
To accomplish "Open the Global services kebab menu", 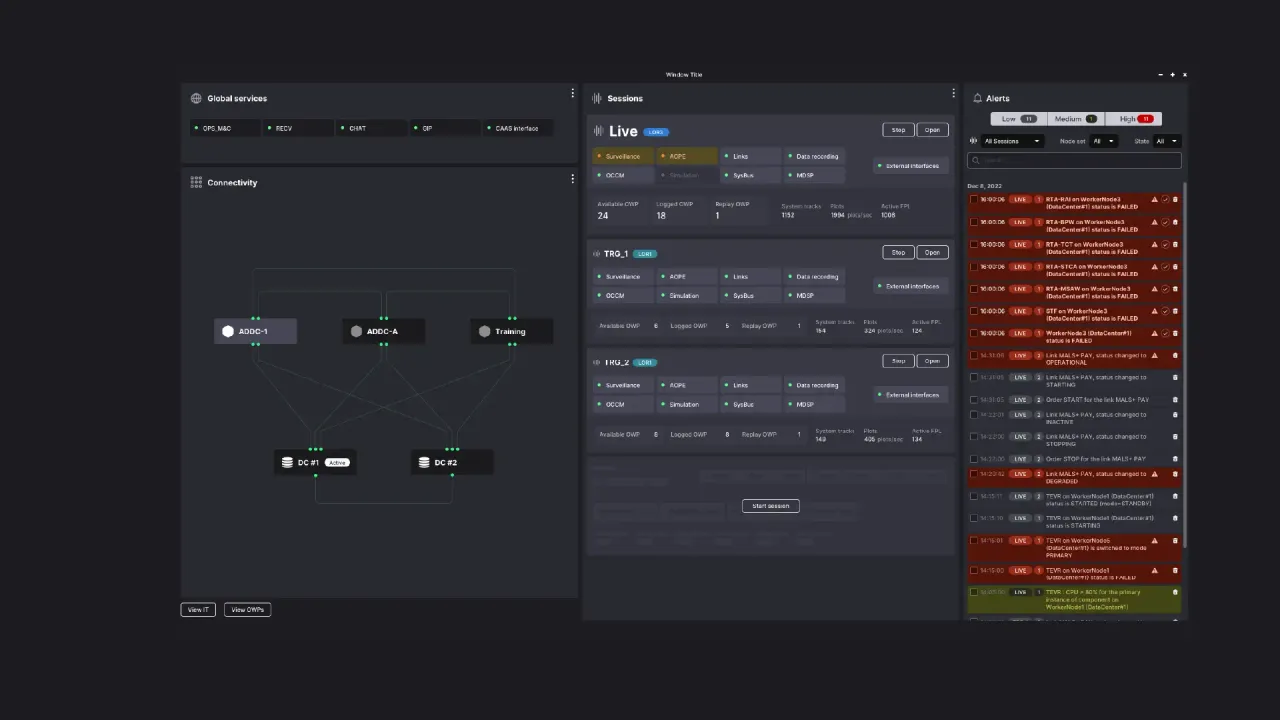I will point(572,93).
